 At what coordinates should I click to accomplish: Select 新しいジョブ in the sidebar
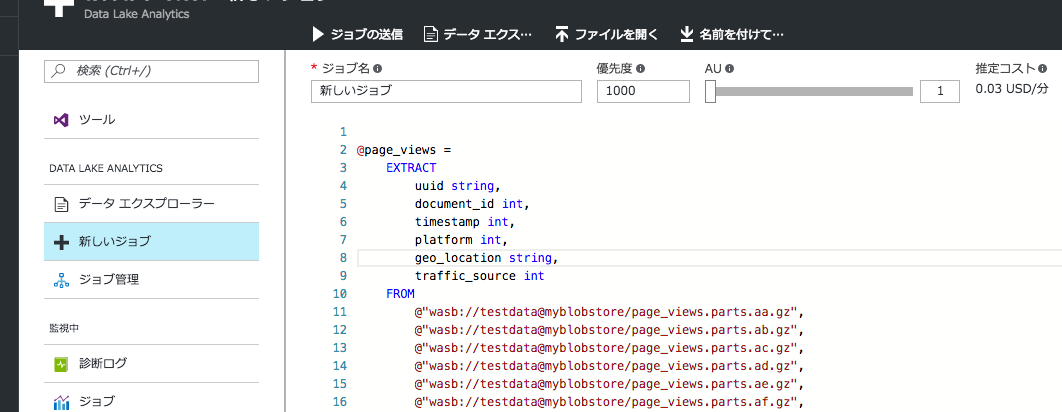(152, 241)
